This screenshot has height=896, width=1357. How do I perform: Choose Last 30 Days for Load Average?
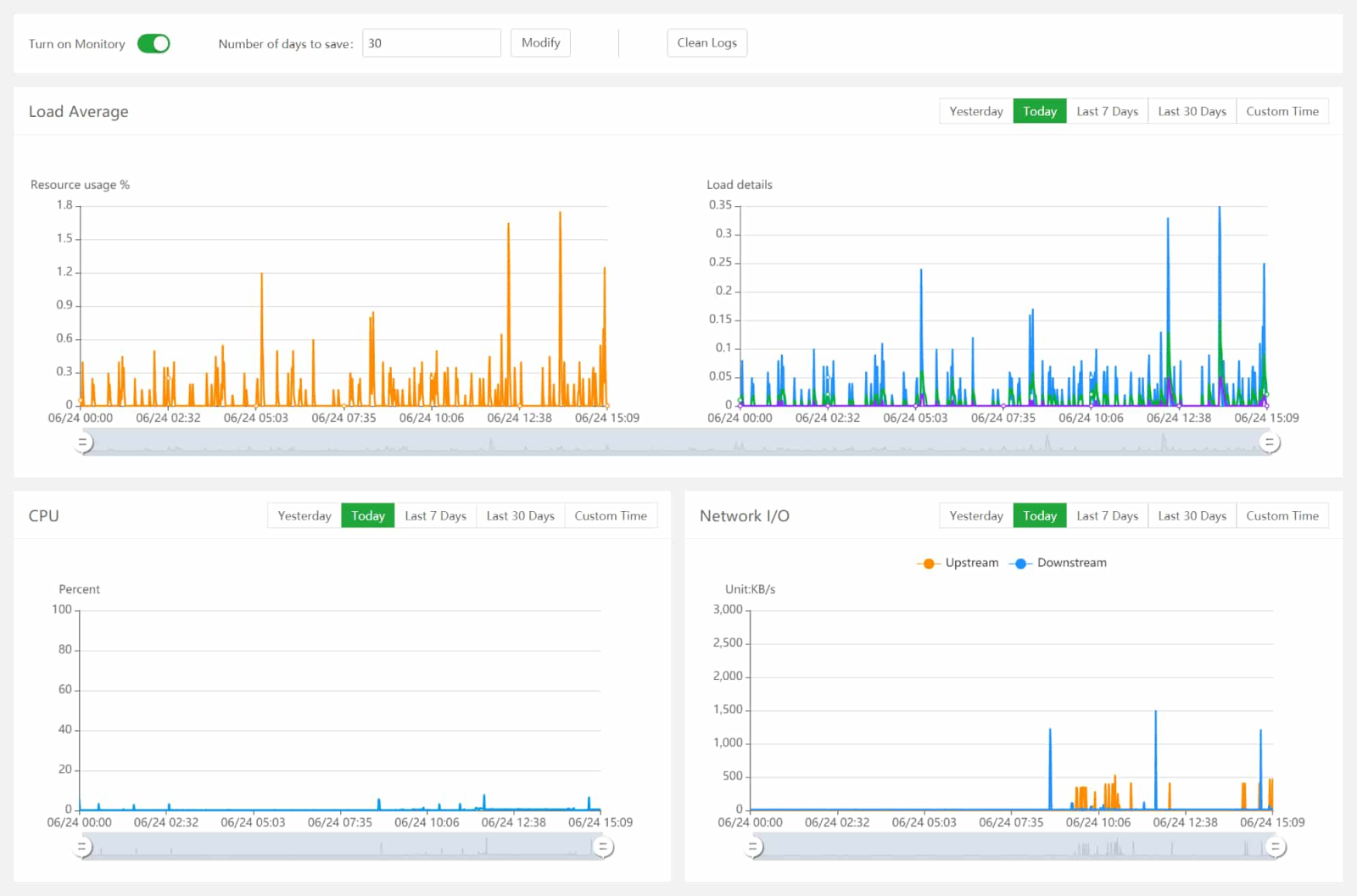pyautogui.click(x=1192, y=111)
